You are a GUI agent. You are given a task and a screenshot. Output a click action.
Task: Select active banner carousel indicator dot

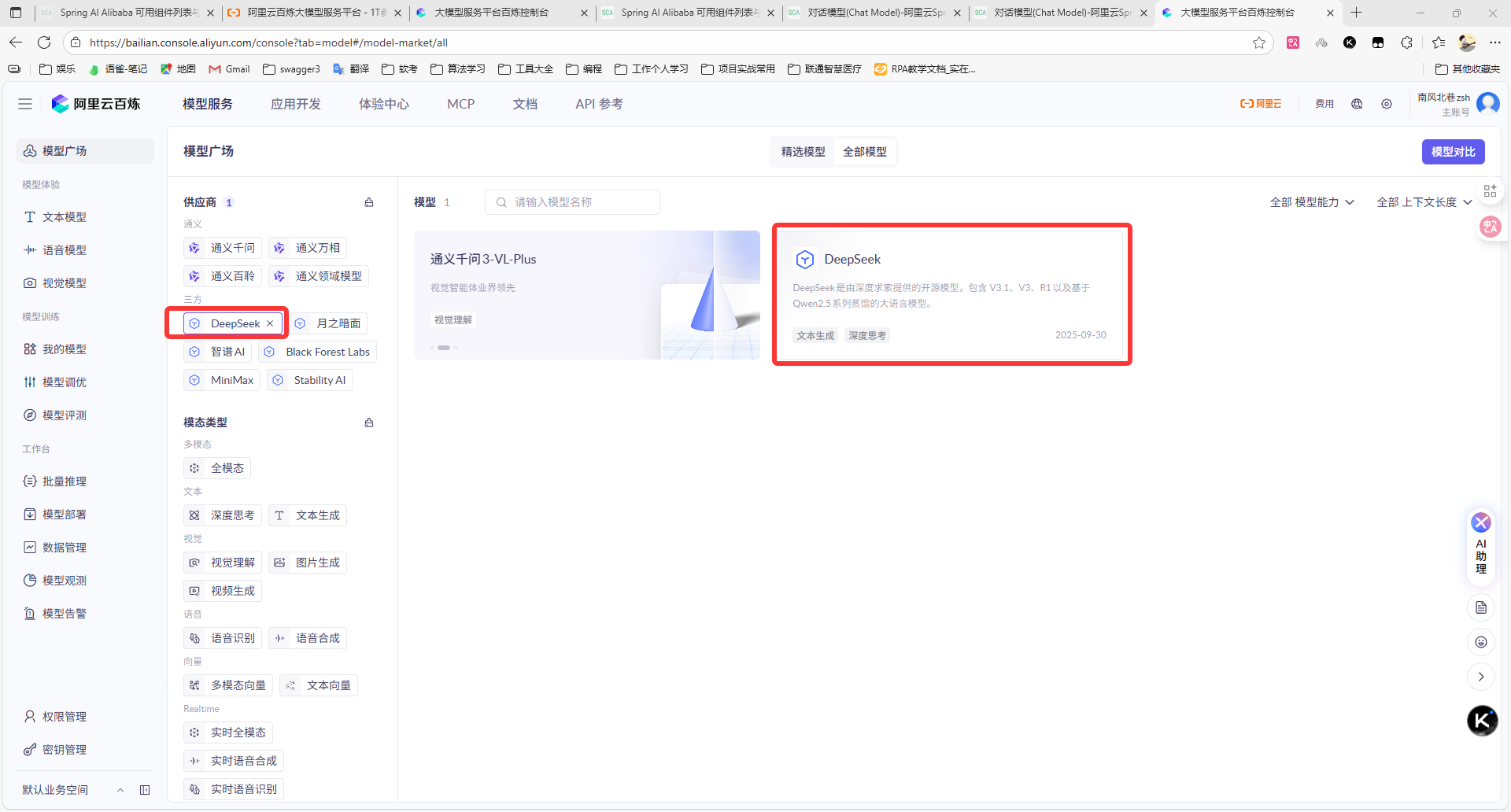[444, 347]
